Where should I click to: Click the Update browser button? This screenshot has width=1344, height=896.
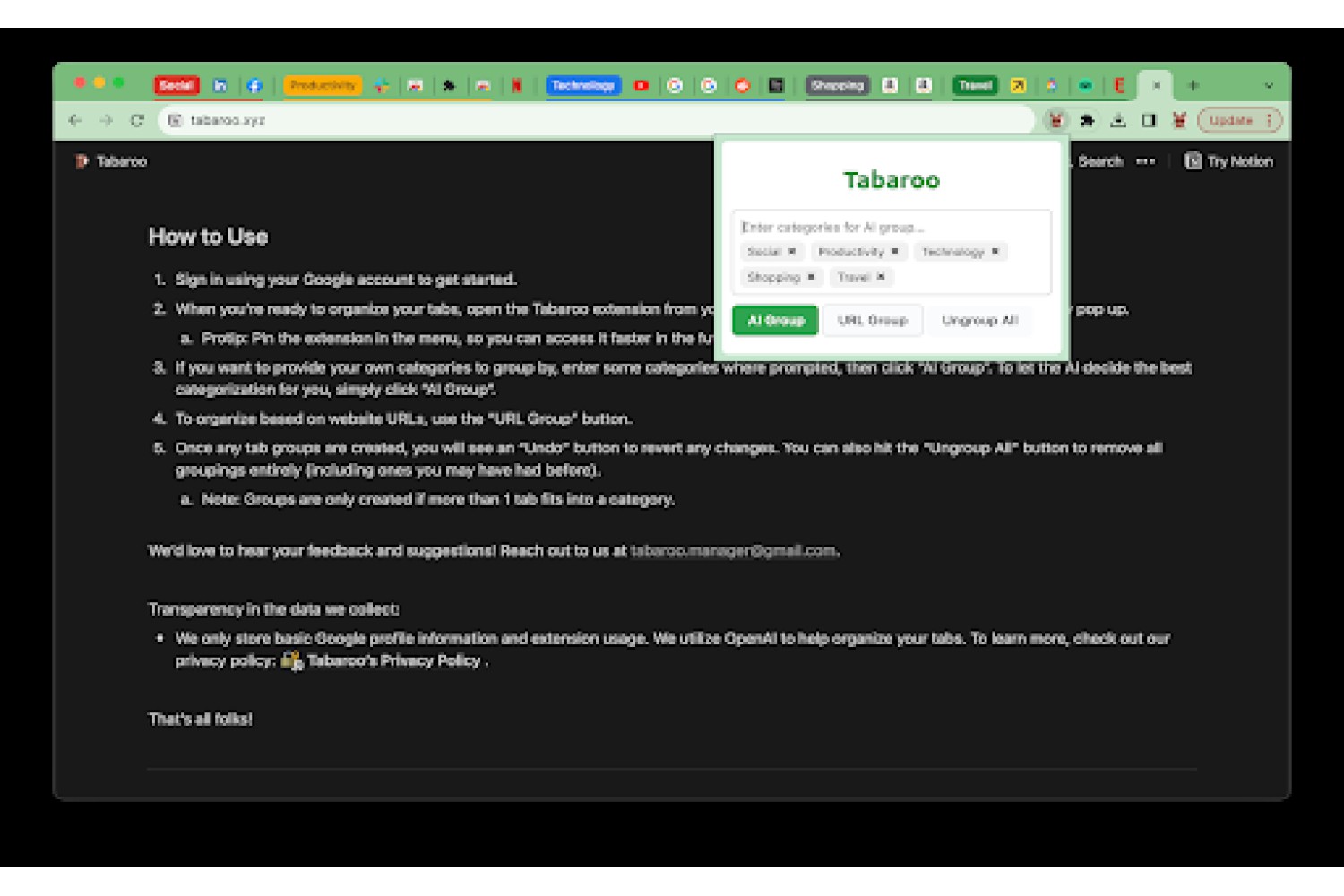(1240, 120)
